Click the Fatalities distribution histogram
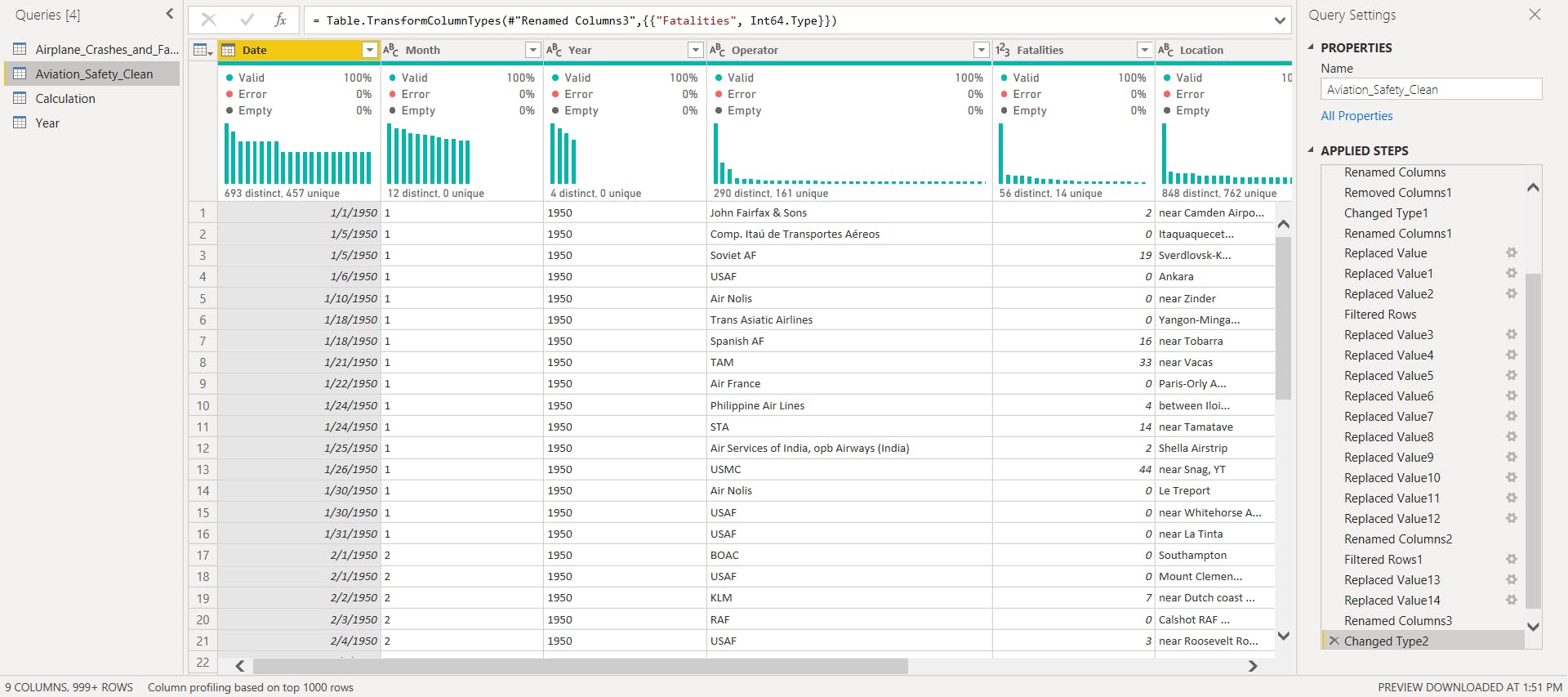The height and width of the screenshot is (697, 1568). (x=1073, y=154)
